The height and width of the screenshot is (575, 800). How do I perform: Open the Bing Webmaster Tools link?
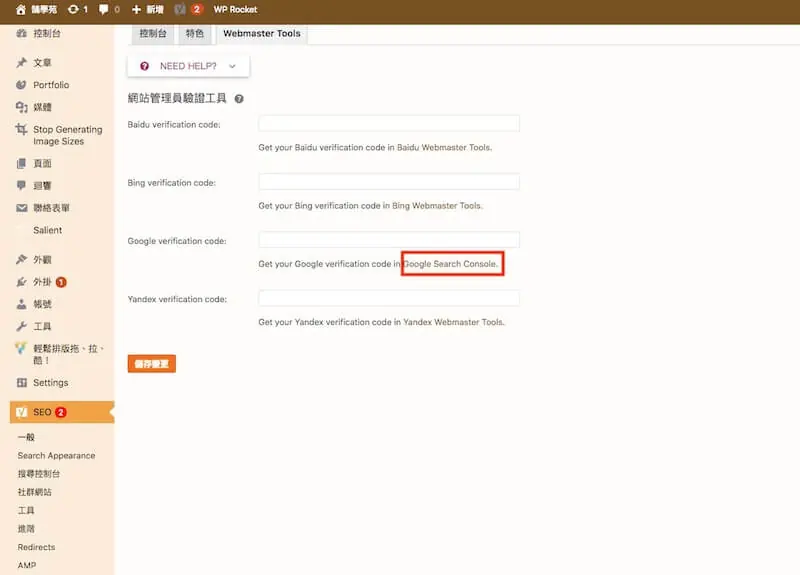[436, 206]
